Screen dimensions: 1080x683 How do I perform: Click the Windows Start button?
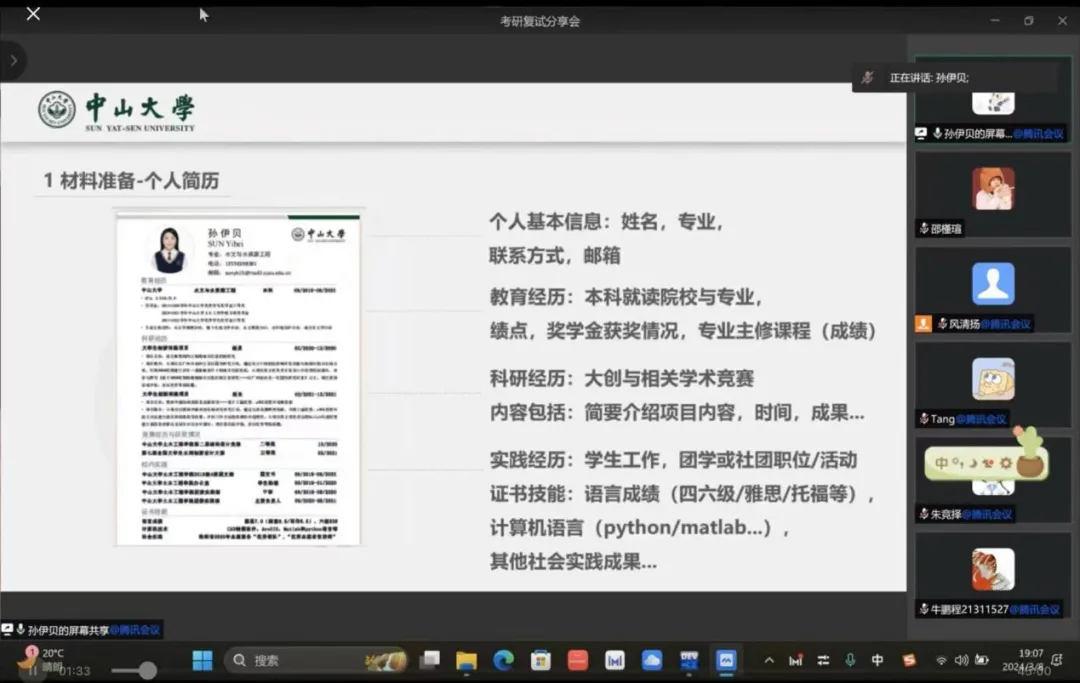coord(202,660)
